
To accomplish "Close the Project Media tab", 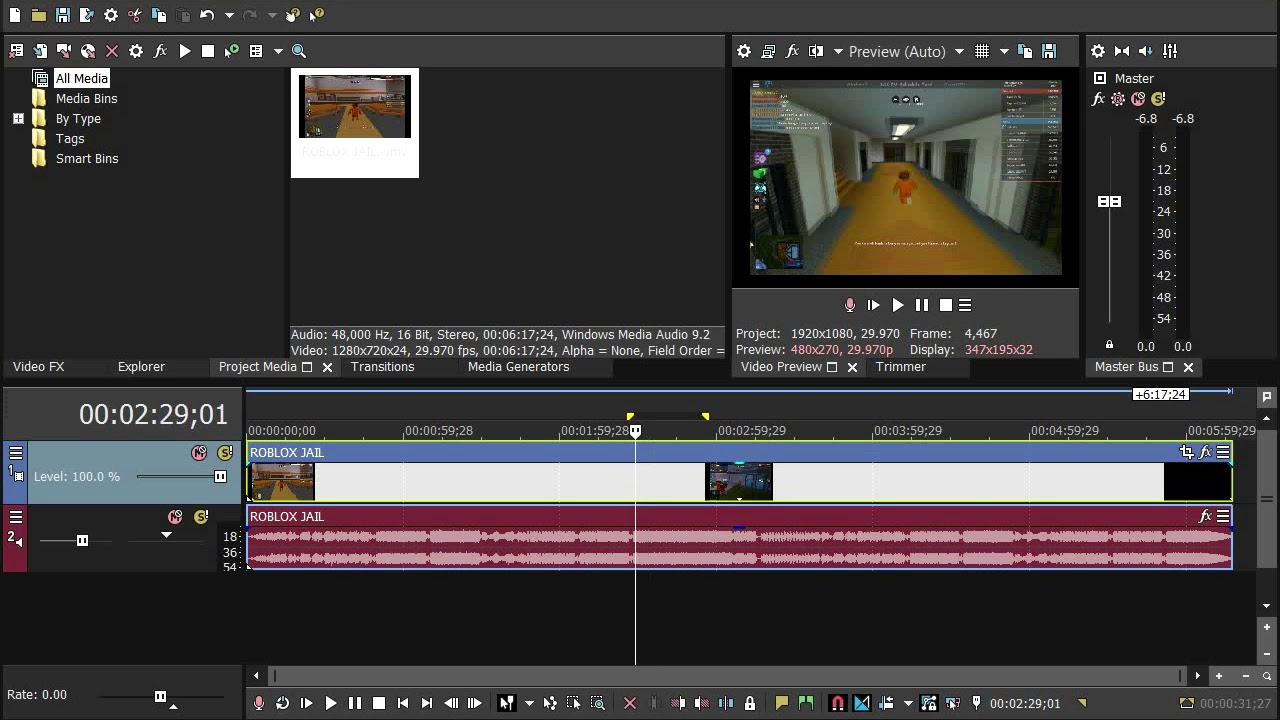I will pos(327,367).
